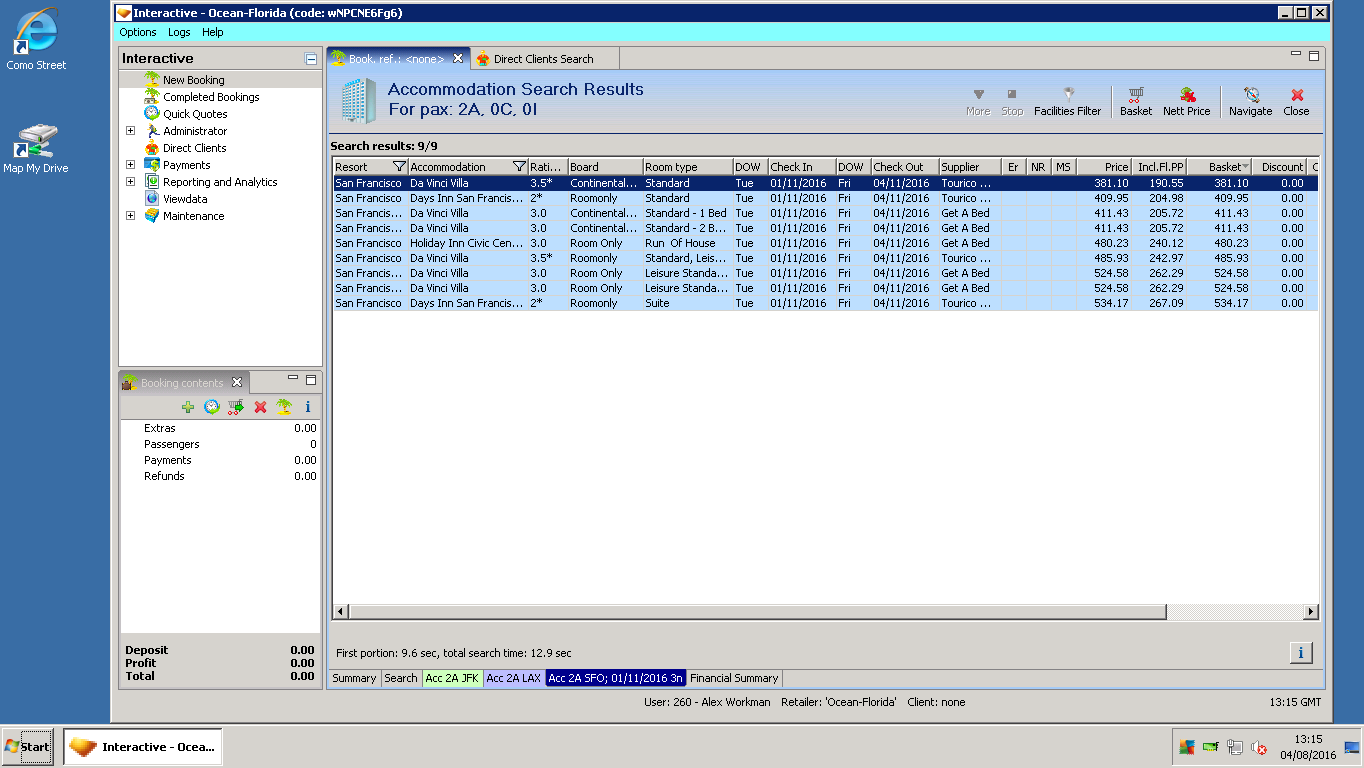Image resolution: width=1364 pixels, height=768 pixels.
Task: Select the Days Inn Suite row at 534.17
Action: point(825,303)
